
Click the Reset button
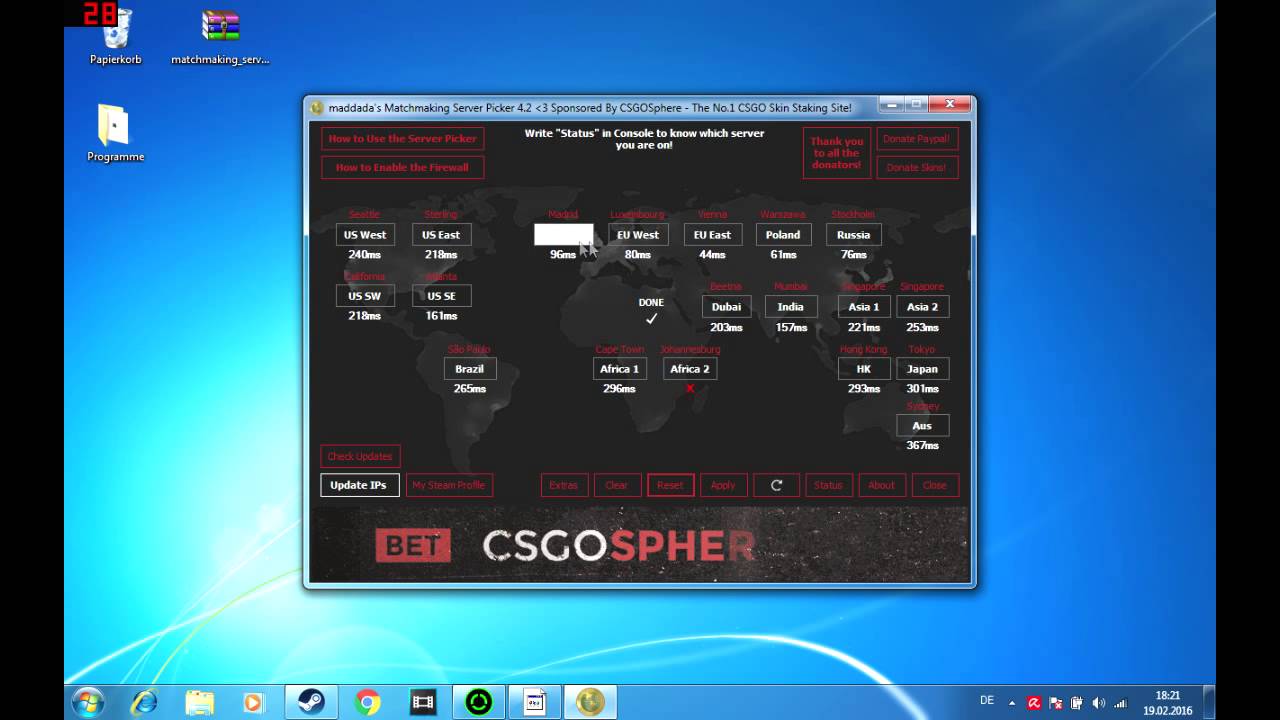tap(670, 485)
